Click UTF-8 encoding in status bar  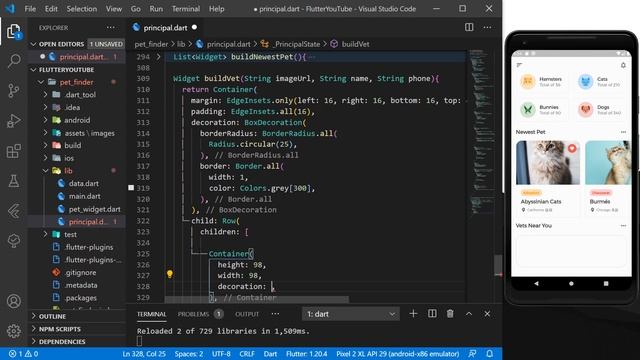[221, 354]
